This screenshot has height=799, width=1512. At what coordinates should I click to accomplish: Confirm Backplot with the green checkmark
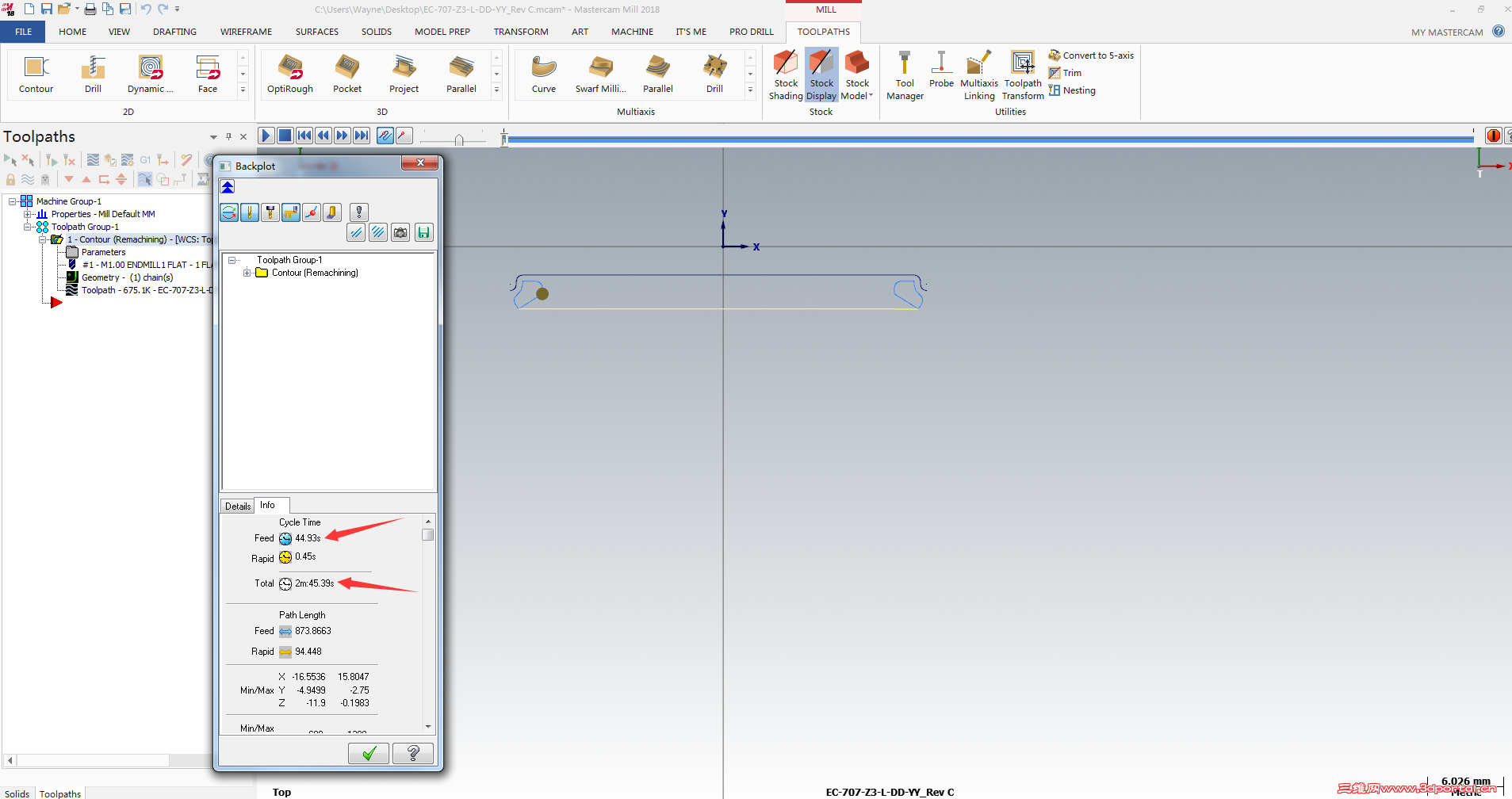[x=369, y=753]
